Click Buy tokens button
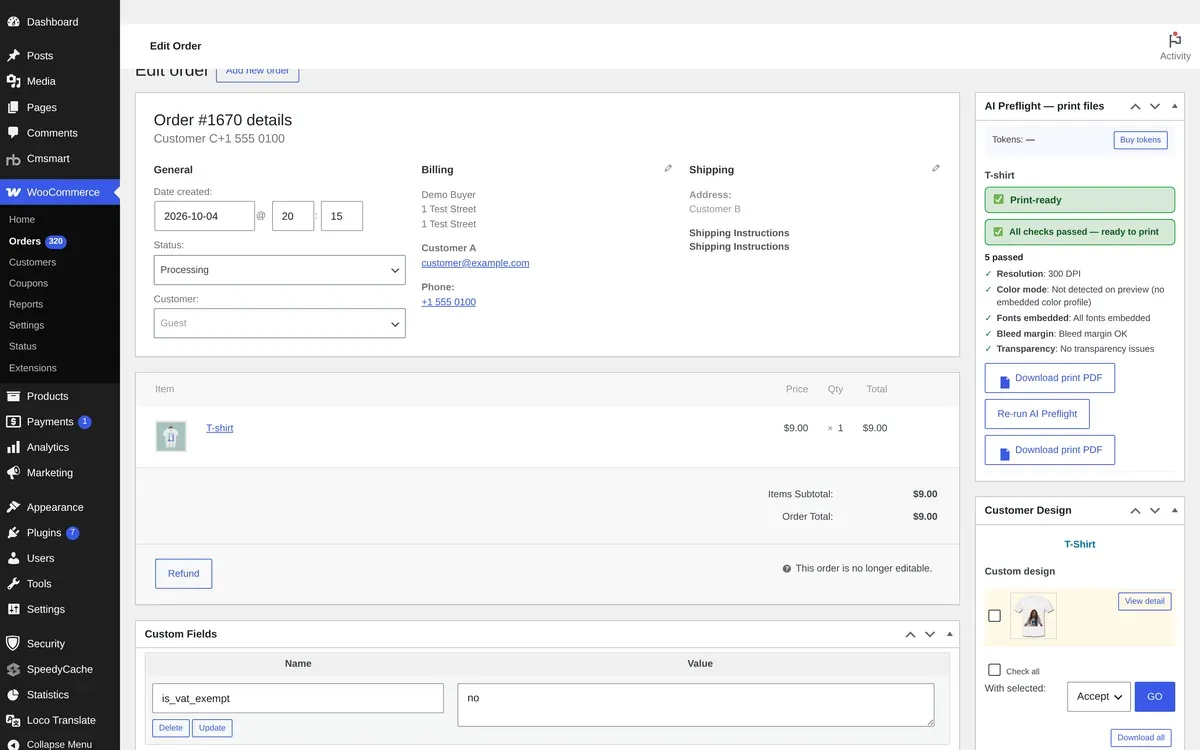Image resolution: width=1200 pixels, height=750 pixels. tap(1140, 140)
